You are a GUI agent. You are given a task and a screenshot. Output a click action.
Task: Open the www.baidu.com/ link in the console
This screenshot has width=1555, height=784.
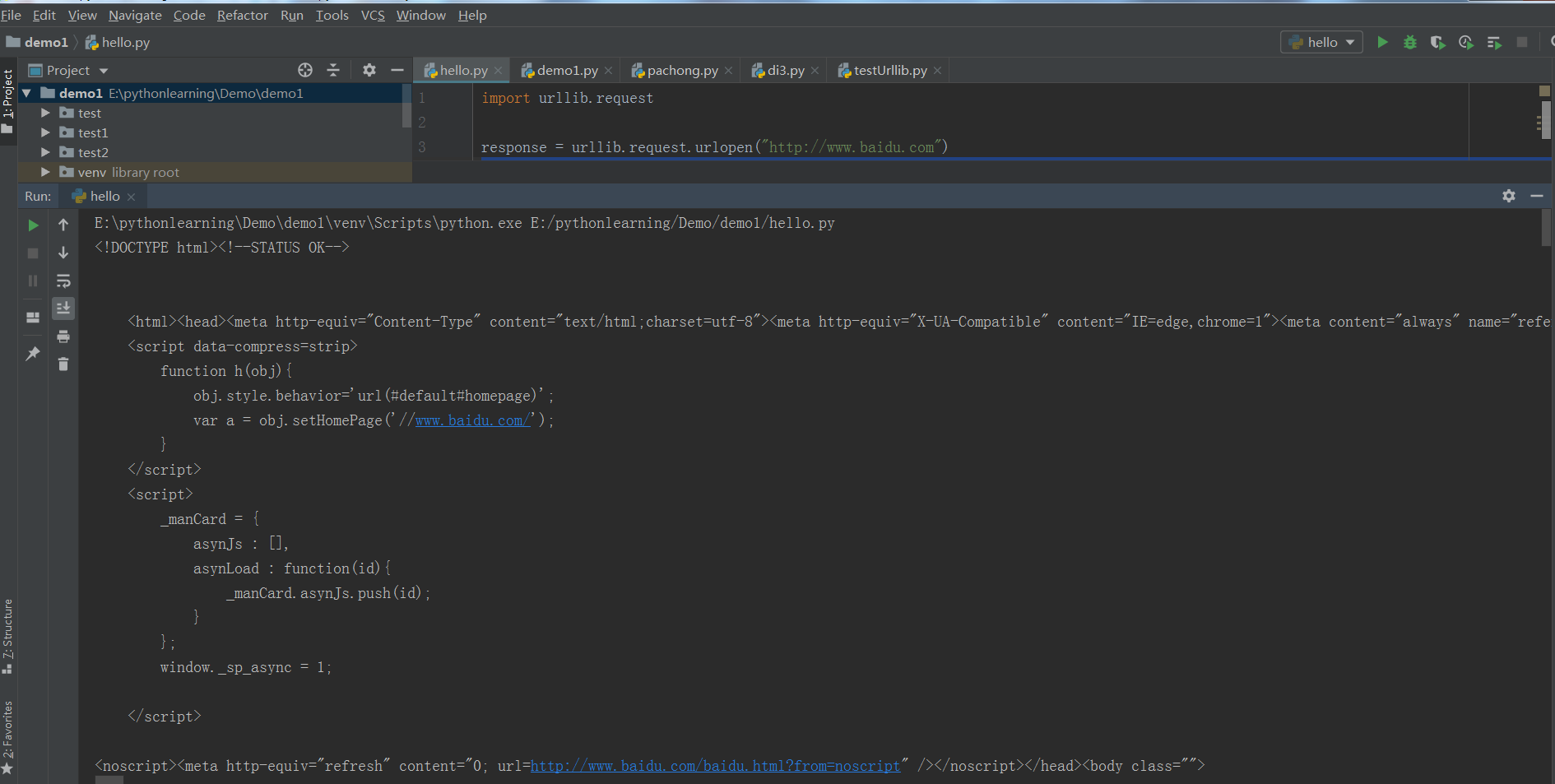coord(471,420)
